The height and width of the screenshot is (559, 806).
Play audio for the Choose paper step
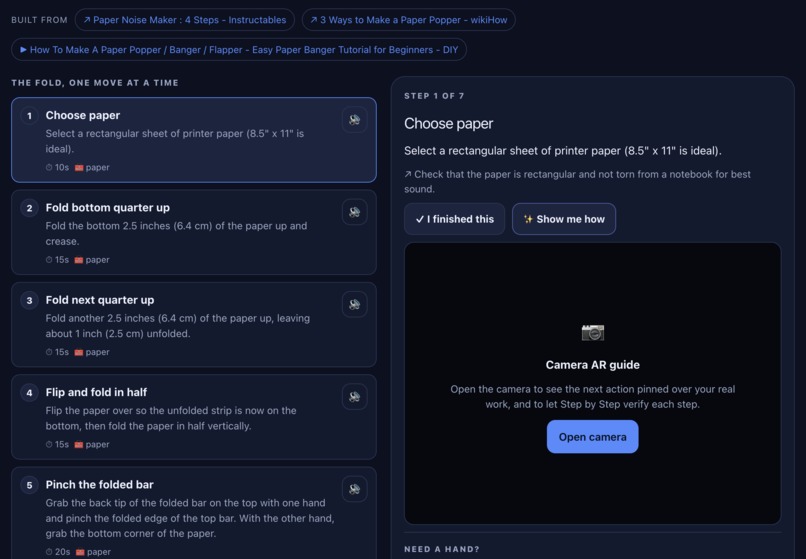click(354, 120)
